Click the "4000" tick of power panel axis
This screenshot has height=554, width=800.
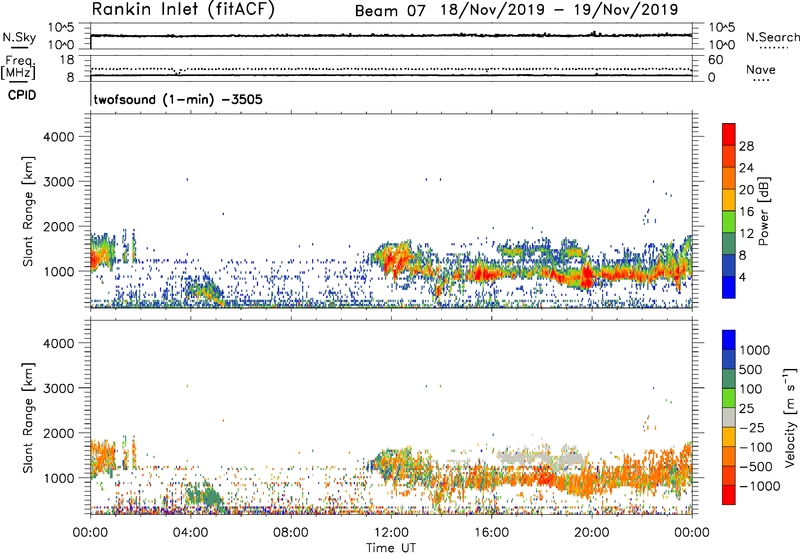[x=58, y=137]
